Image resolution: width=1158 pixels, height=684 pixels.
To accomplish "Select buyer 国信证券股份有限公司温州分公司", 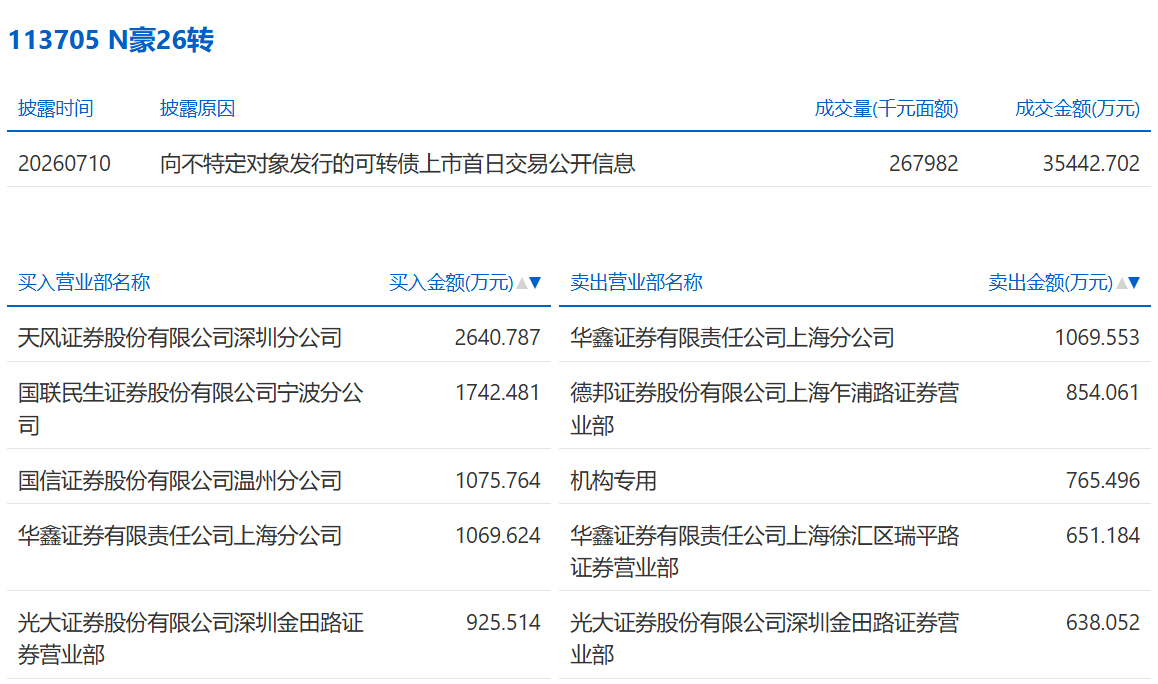I will [x=179, y=481].
